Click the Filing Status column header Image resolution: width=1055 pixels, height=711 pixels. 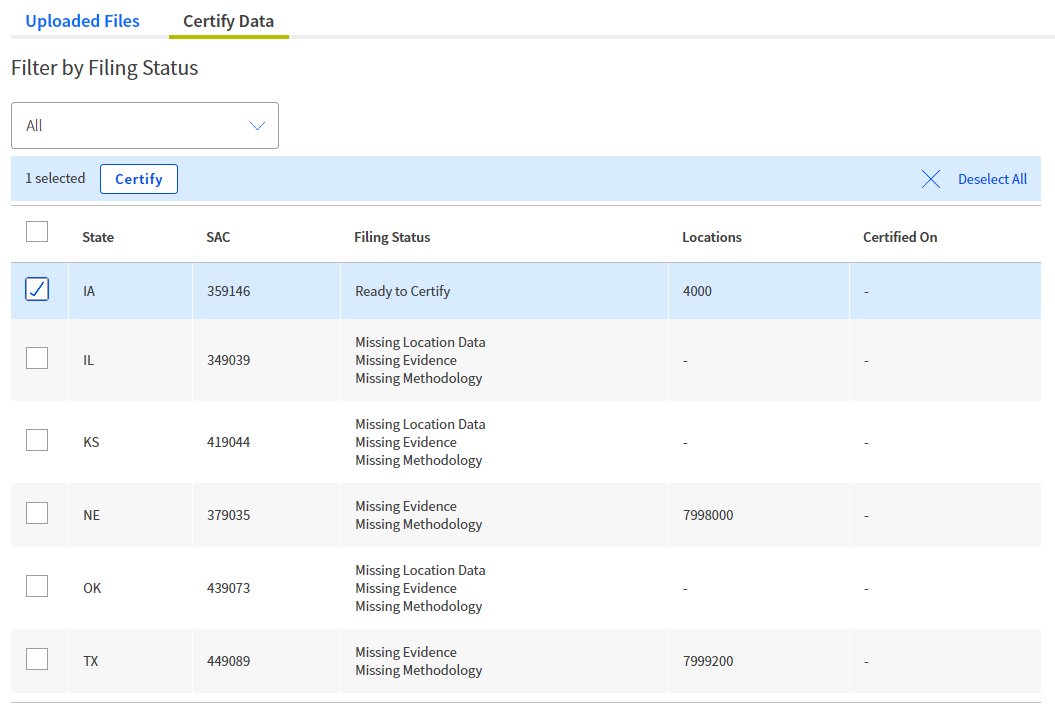[x=392, y=237]
